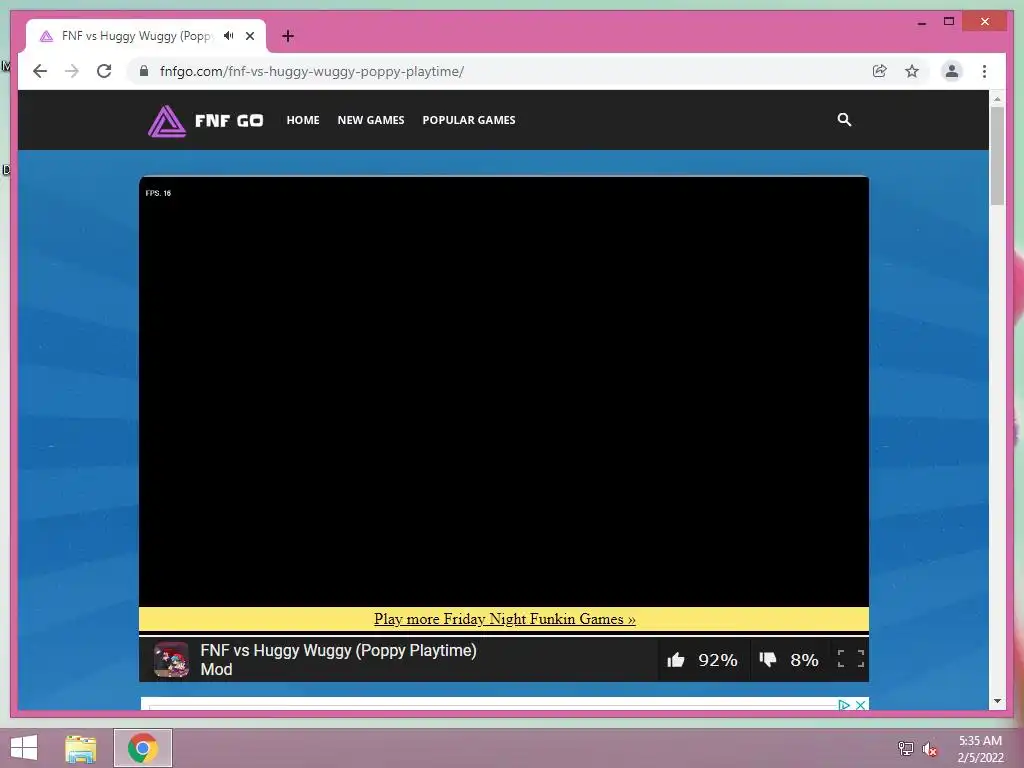Close the ad banner X icon
Screen dimensions: 1024x768
coord(861,705)
